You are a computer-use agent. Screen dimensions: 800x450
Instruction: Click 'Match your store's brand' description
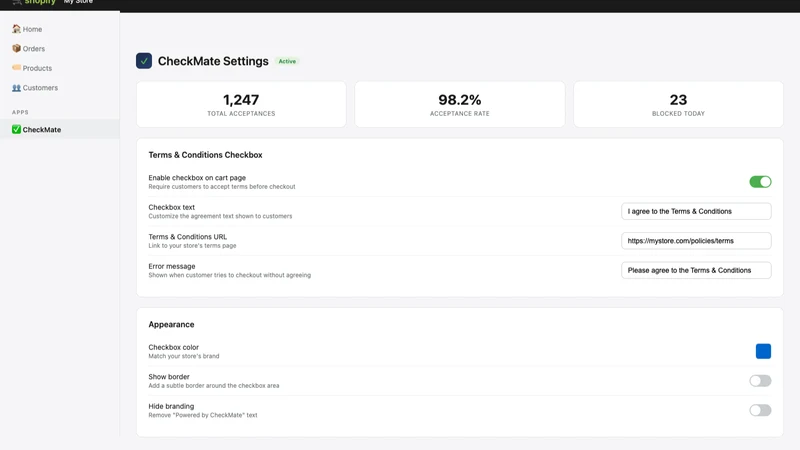click(184, 356)
